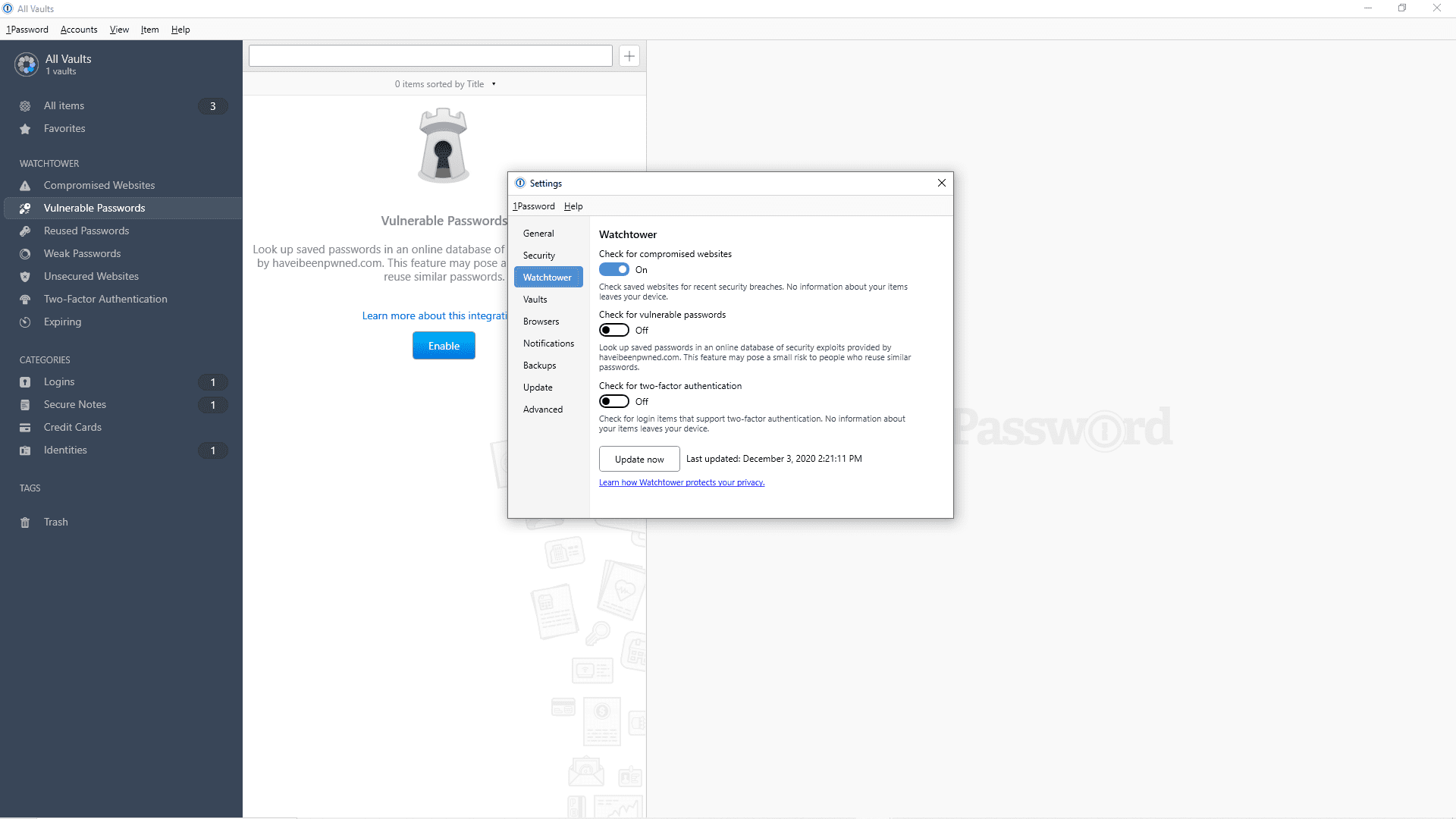Screen dimensions: 1456x819
Task: Switch to Notifications settings tab
Action: click(x=548, y=344)
